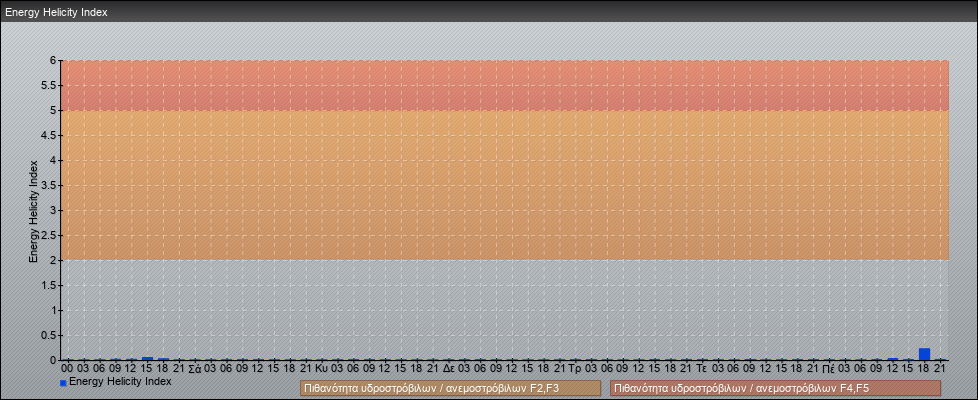Image resolution: width=978 pixels, height=400 pixels.
Task: Select the F2,F3 waterspout probability legend box
Action: click(450, 388)
